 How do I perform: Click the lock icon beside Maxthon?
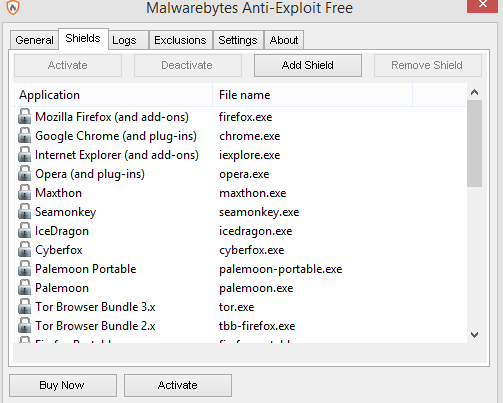(x=24, y=192)
